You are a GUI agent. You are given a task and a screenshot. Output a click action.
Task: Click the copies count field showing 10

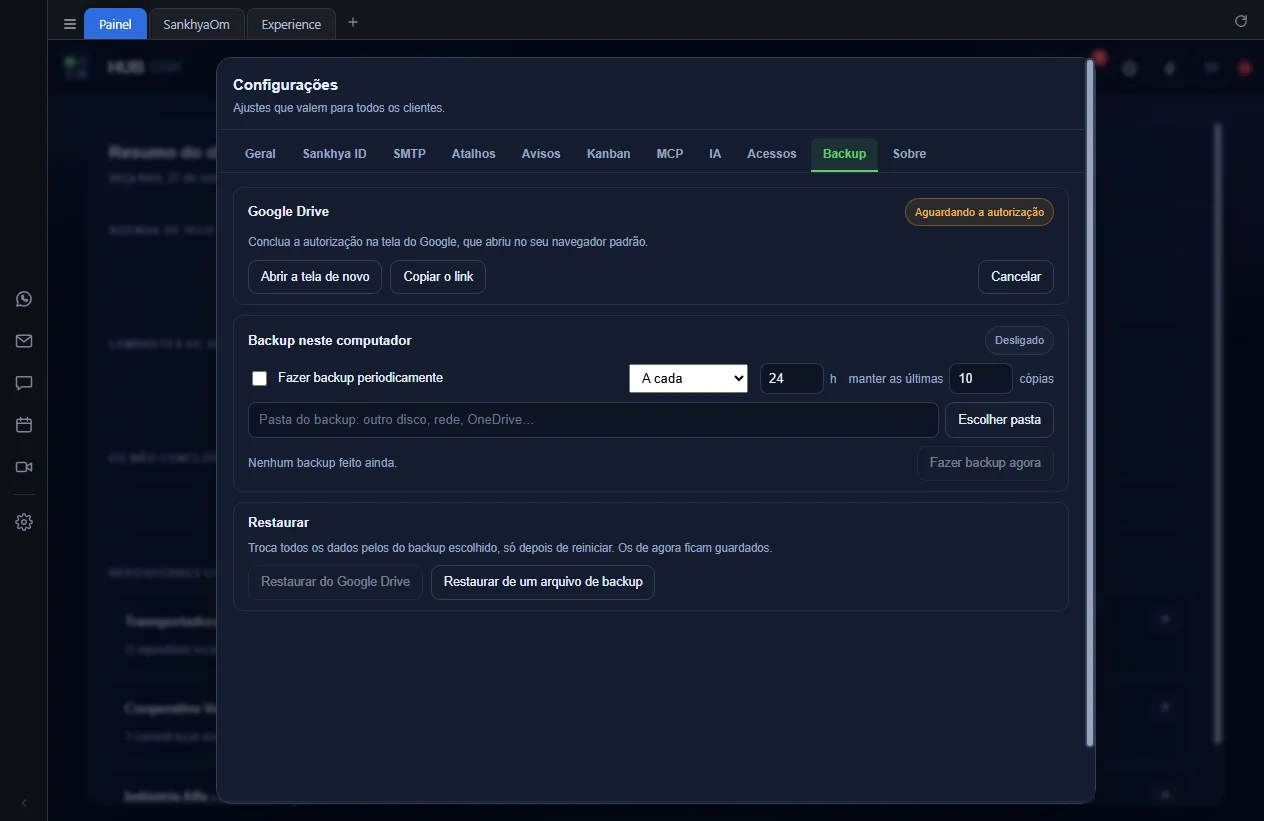981,378
